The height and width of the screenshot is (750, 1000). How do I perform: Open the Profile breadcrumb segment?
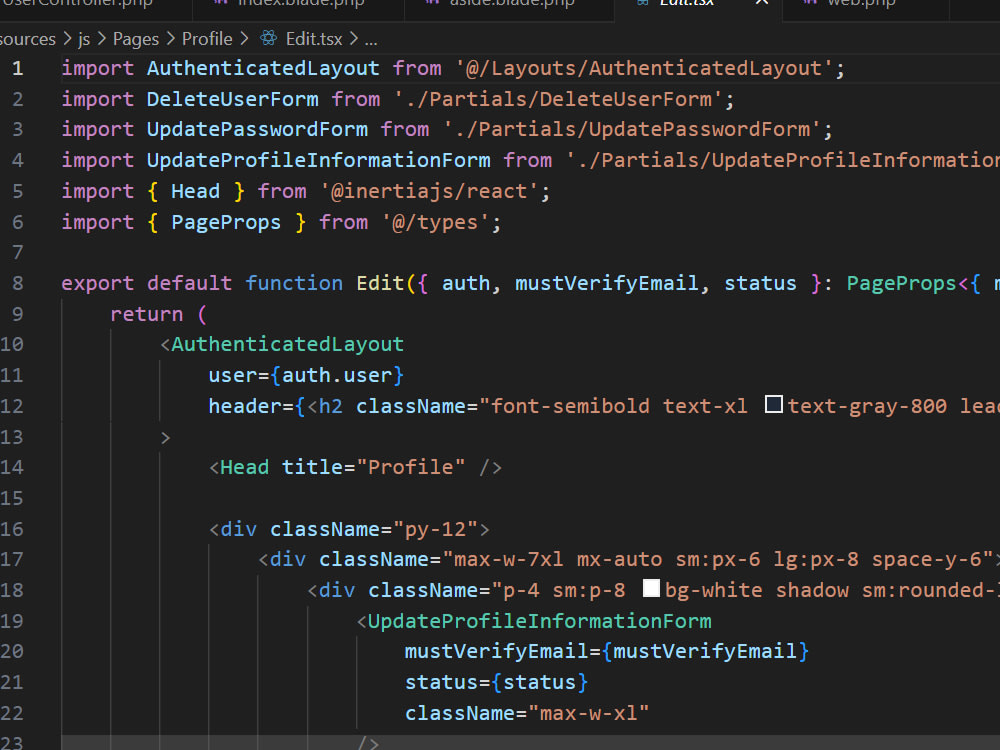(x=207, y=39)
